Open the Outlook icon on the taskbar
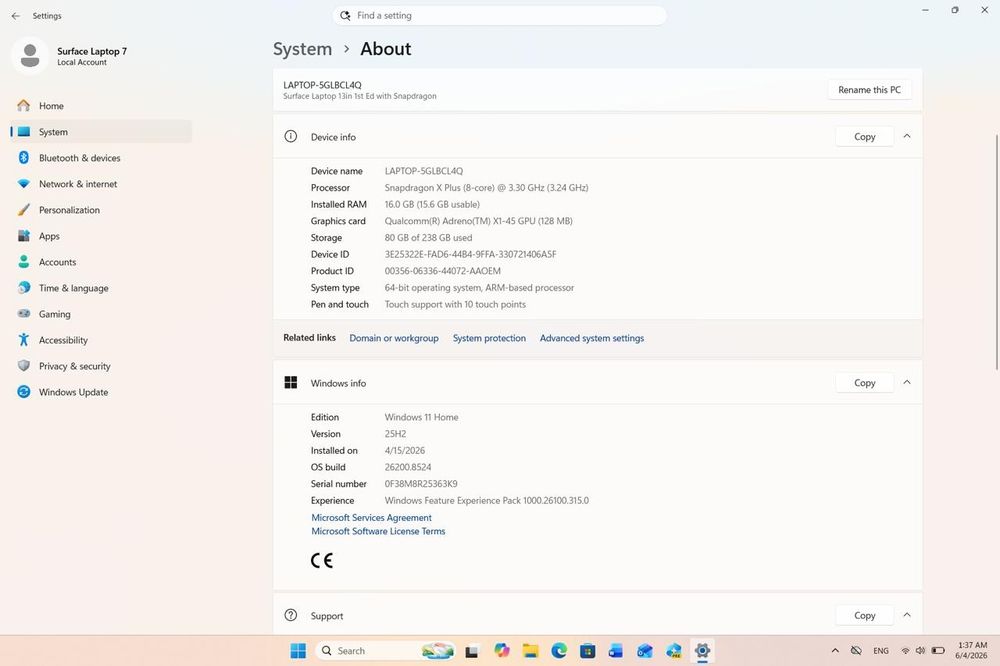This screenshot has width=1000, height=666. tap(645, 651)
